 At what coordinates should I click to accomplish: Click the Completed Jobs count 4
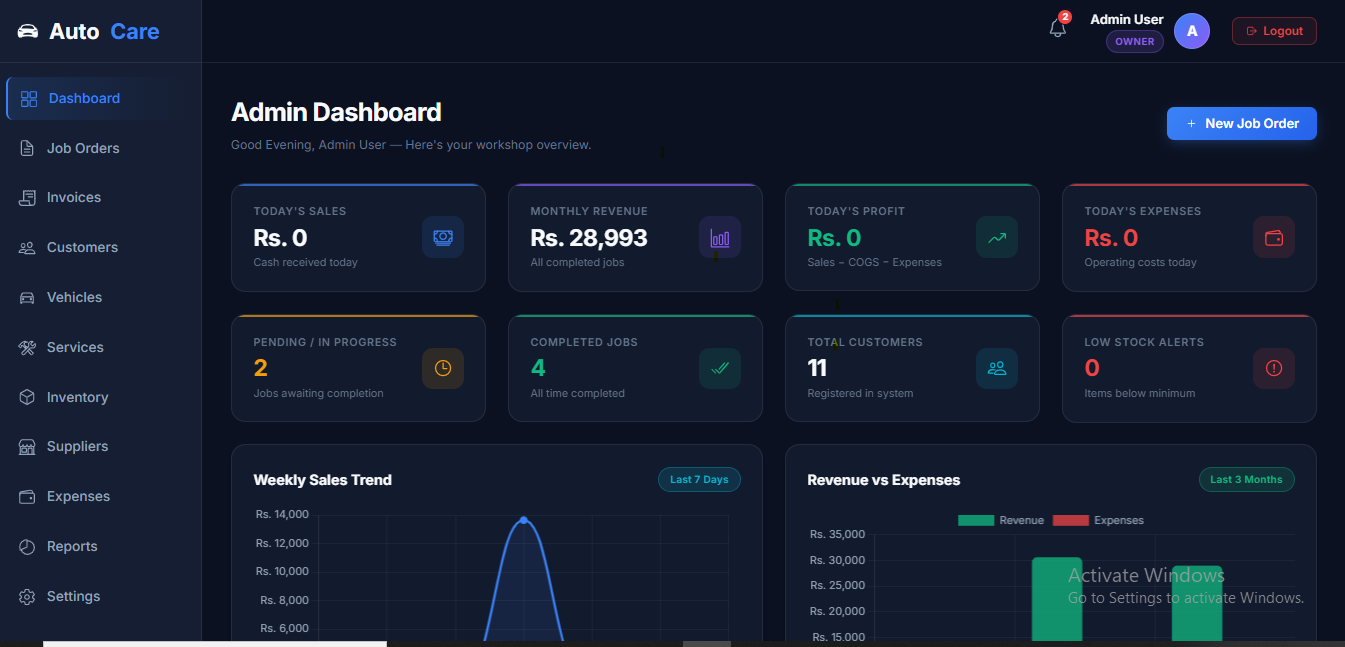[x=538, y=368]
